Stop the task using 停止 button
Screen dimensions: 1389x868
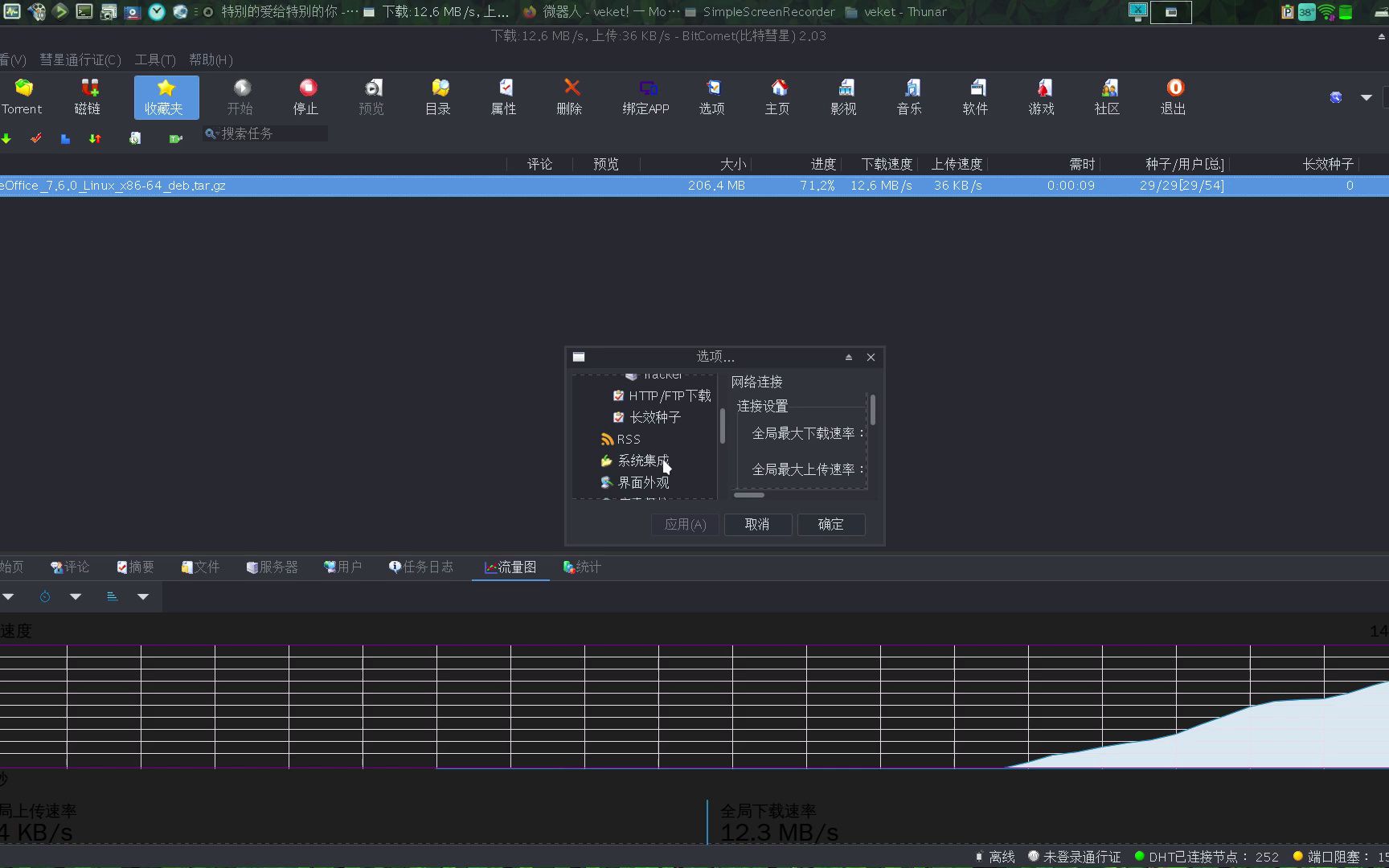coord(306,97)
